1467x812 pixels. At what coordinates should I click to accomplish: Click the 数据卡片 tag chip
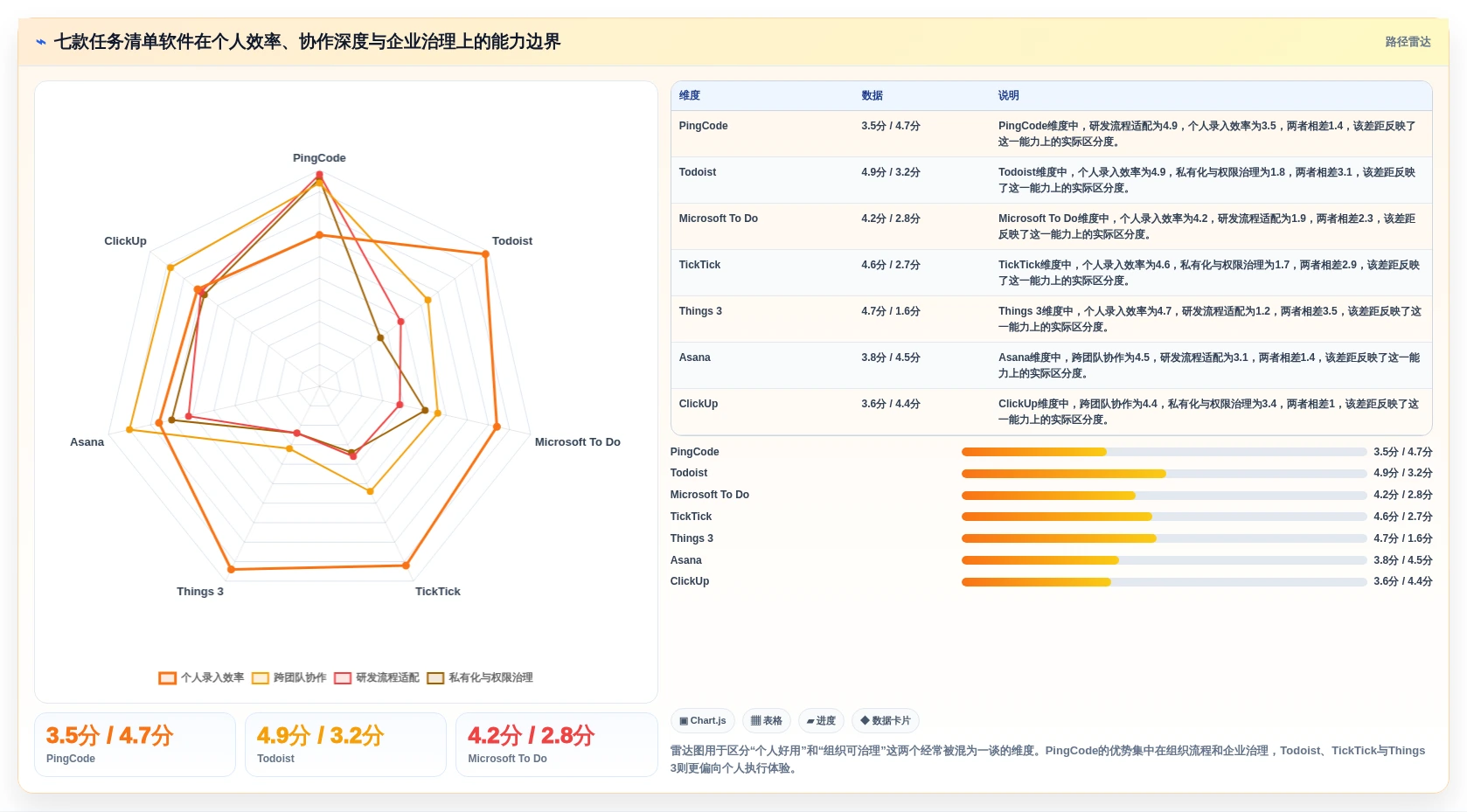coord(886,721)
